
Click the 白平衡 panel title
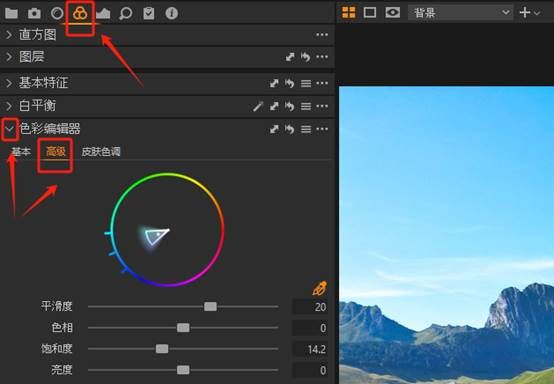[37, 106]
